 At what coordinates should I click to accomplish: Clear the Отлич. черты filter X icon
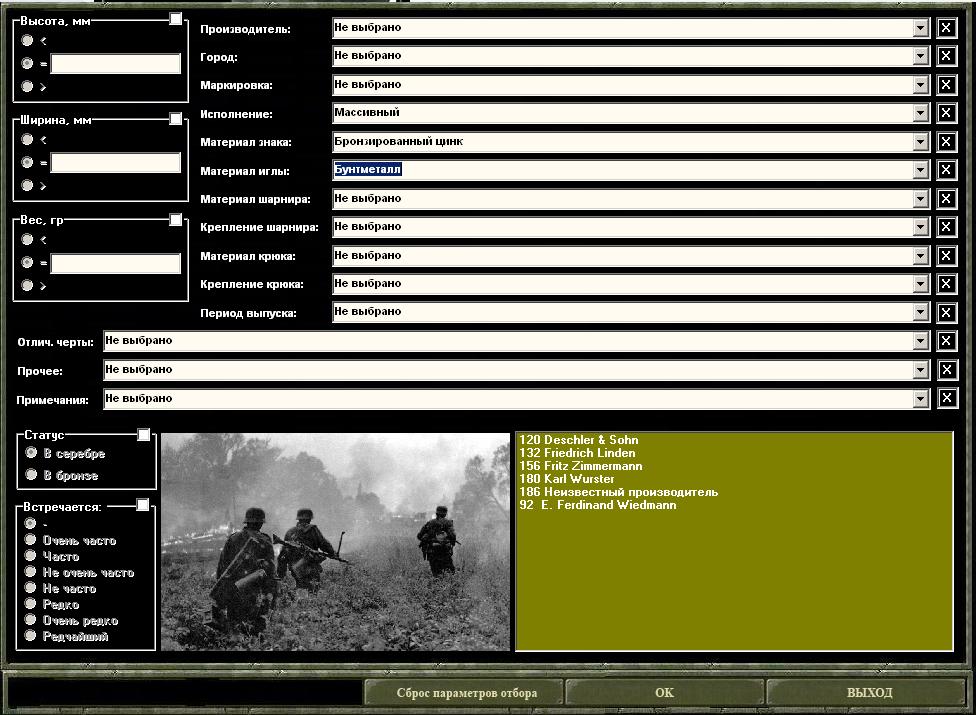click(947, 342)
